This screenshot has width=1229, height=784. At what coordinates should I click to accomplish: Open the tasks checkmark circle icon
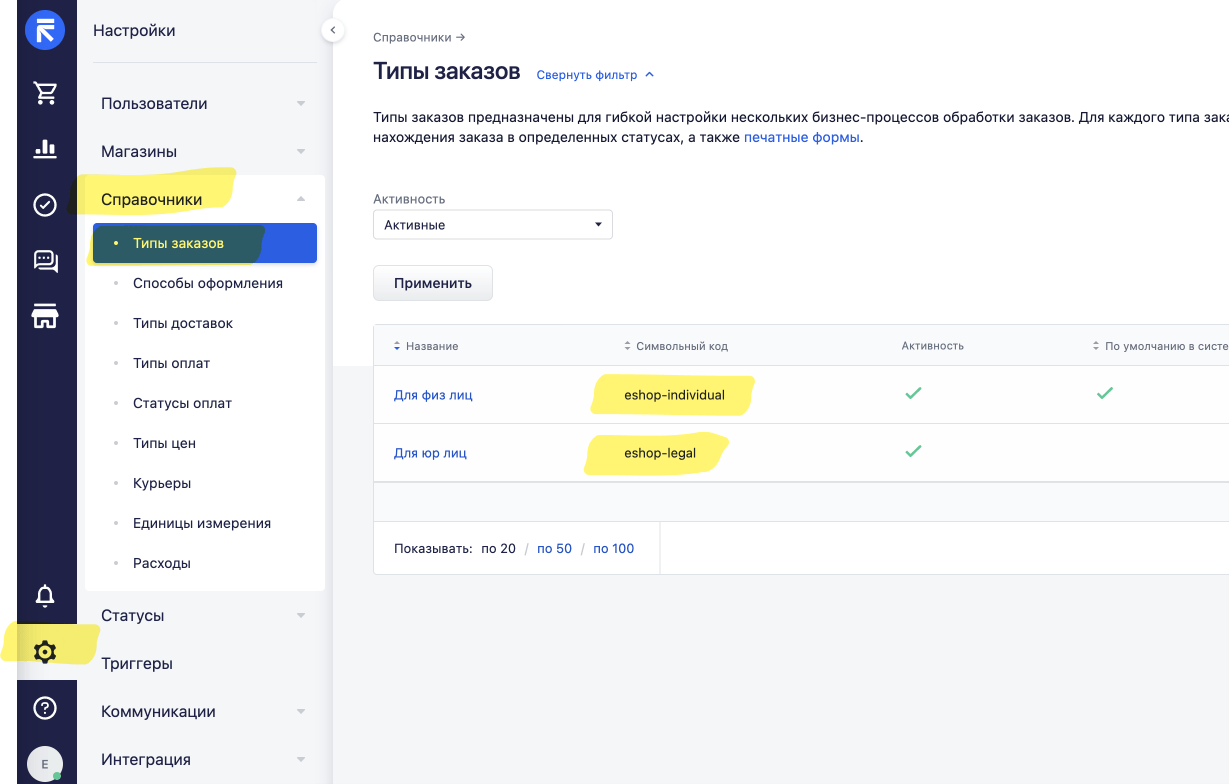(45, 205)
